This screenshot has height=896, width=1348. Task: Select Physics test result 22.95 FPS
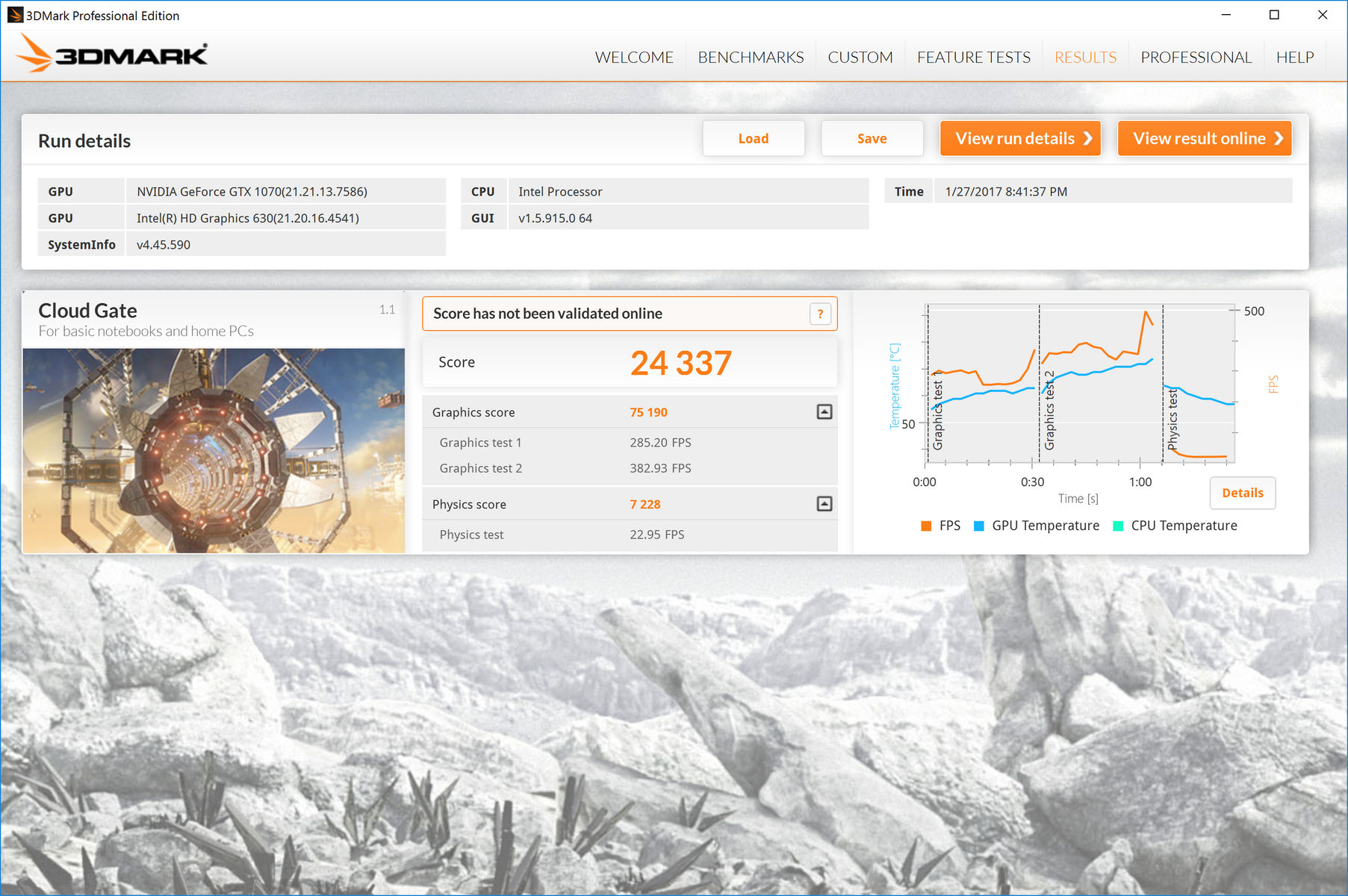656,535
